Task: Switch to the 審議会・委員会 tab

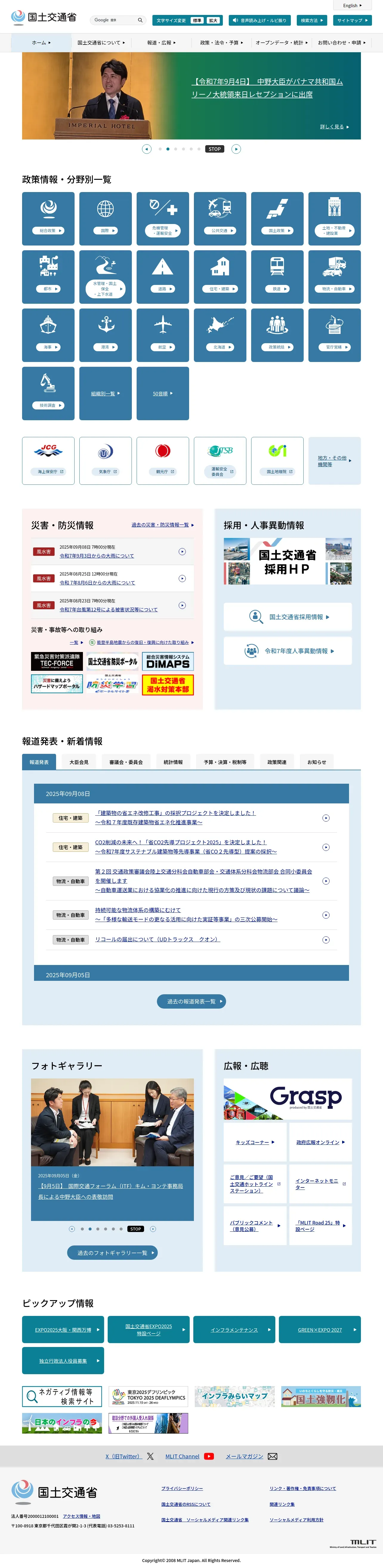Action: pyautogui.click(x=126, y=762)
